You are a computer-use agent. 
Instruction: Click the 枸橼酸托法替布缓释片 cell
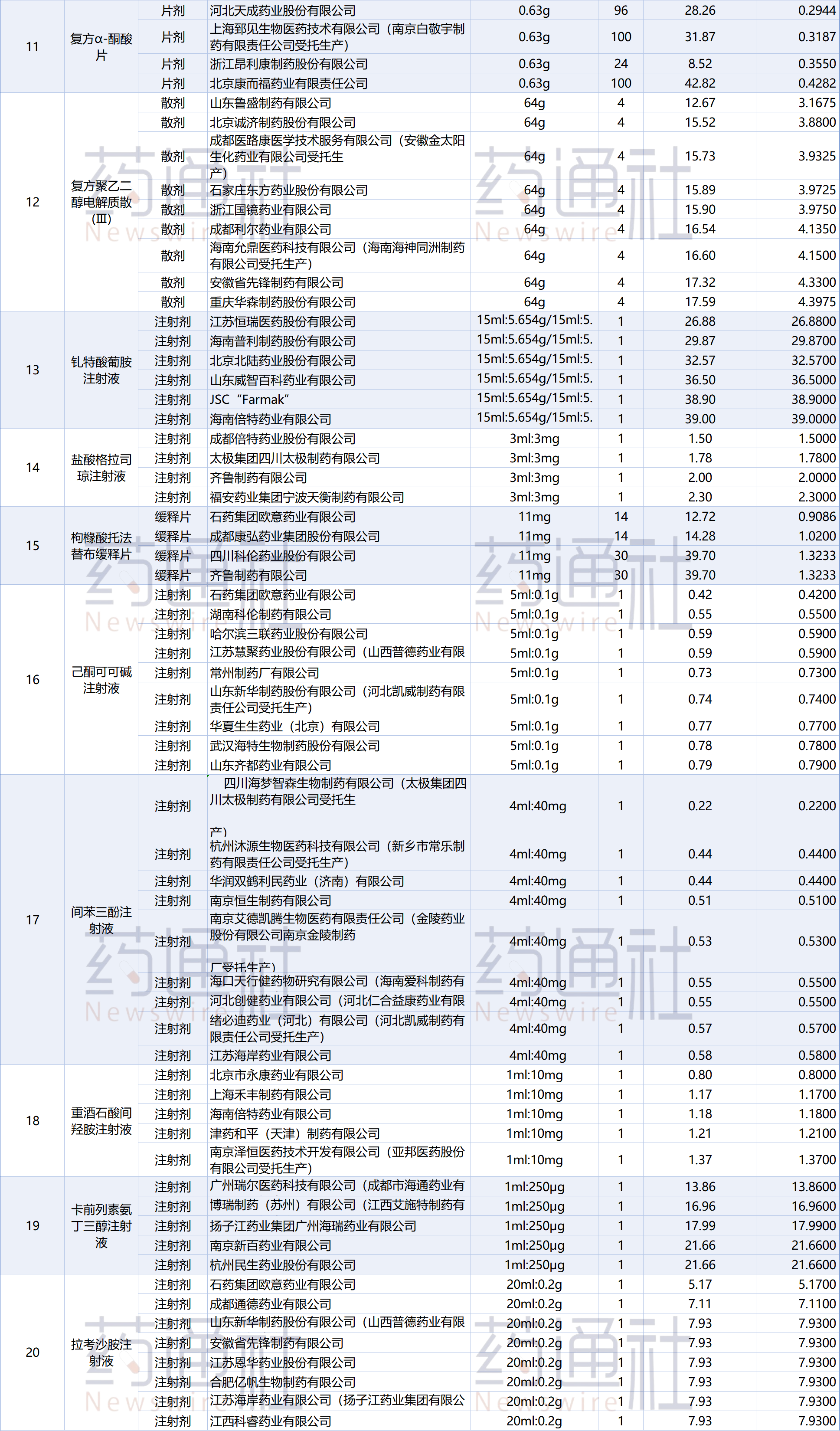(x=101, y=545)
